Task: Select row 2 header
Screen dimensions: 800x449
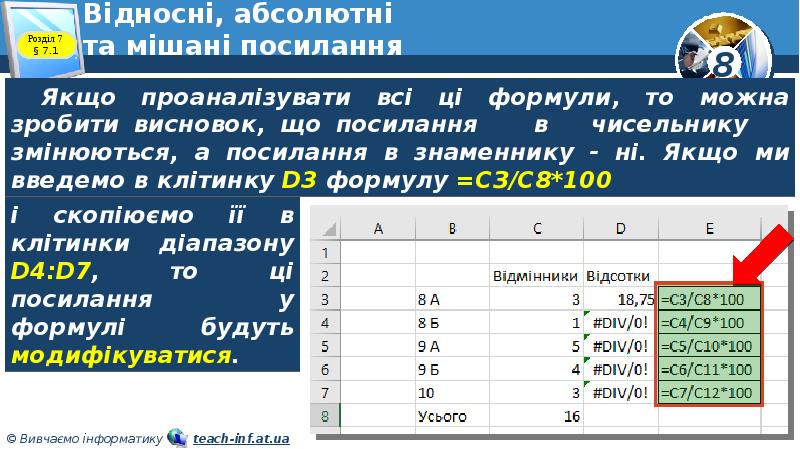Action: tap(326, 276)
